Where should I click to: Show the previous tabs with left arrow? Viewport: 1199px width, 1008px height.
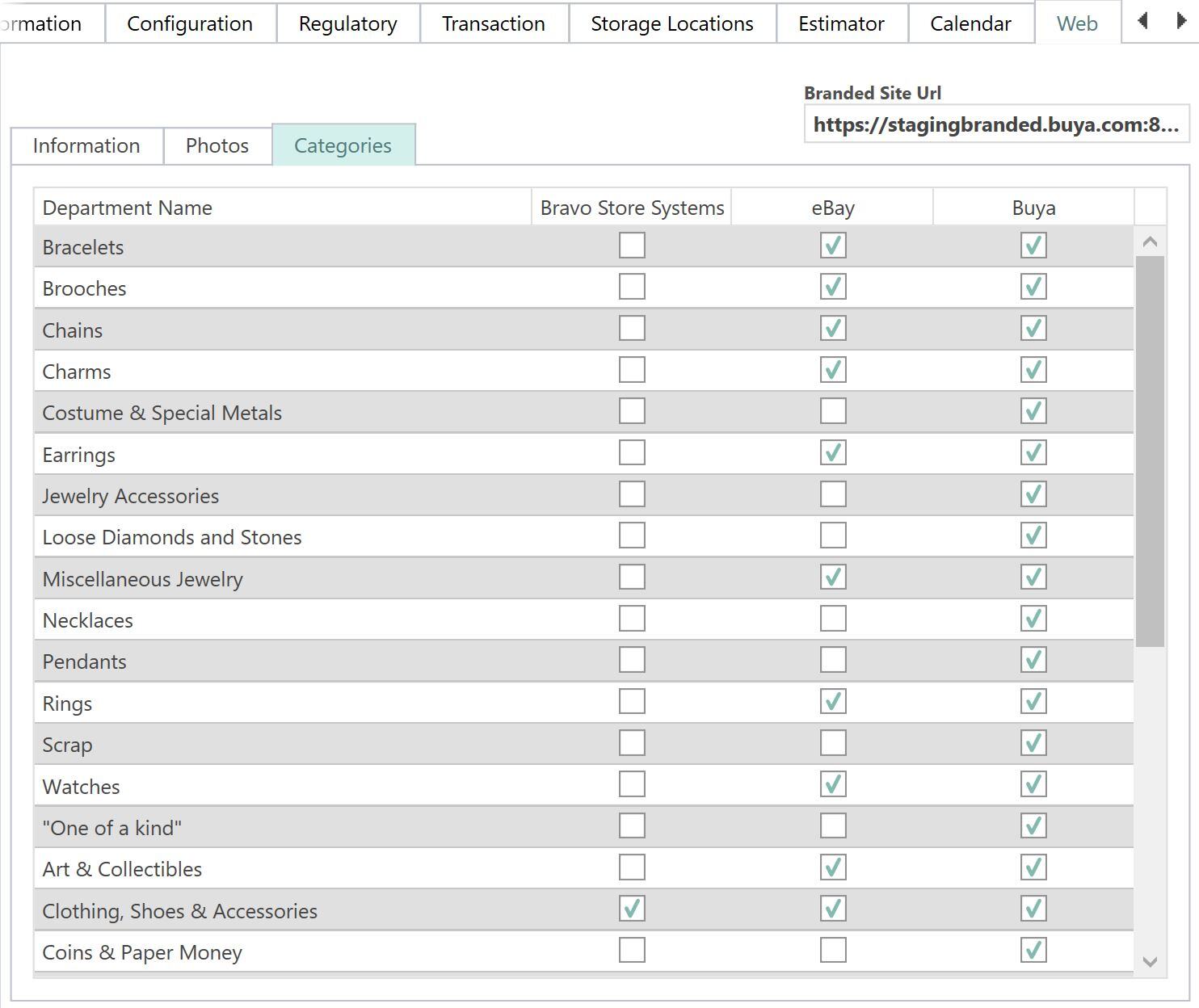click(1142, 22)
